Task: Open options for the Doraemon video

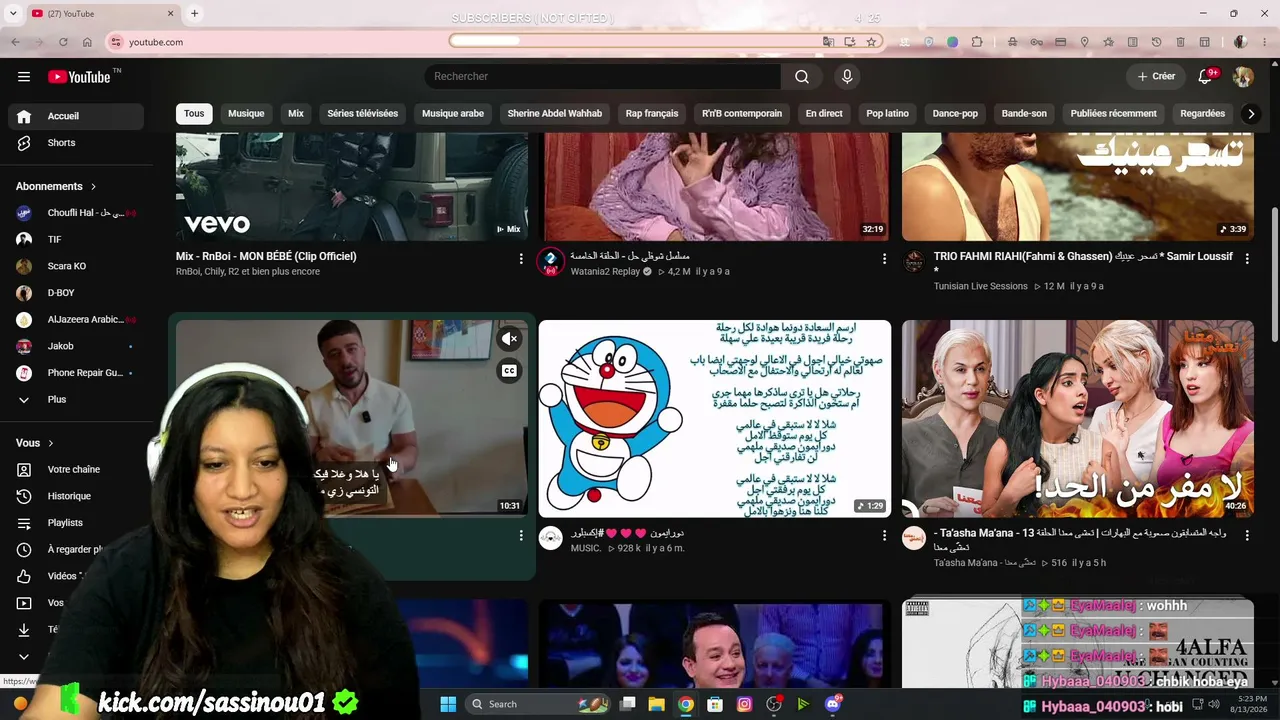Action: pyautogui.click(x=884, y=536)
